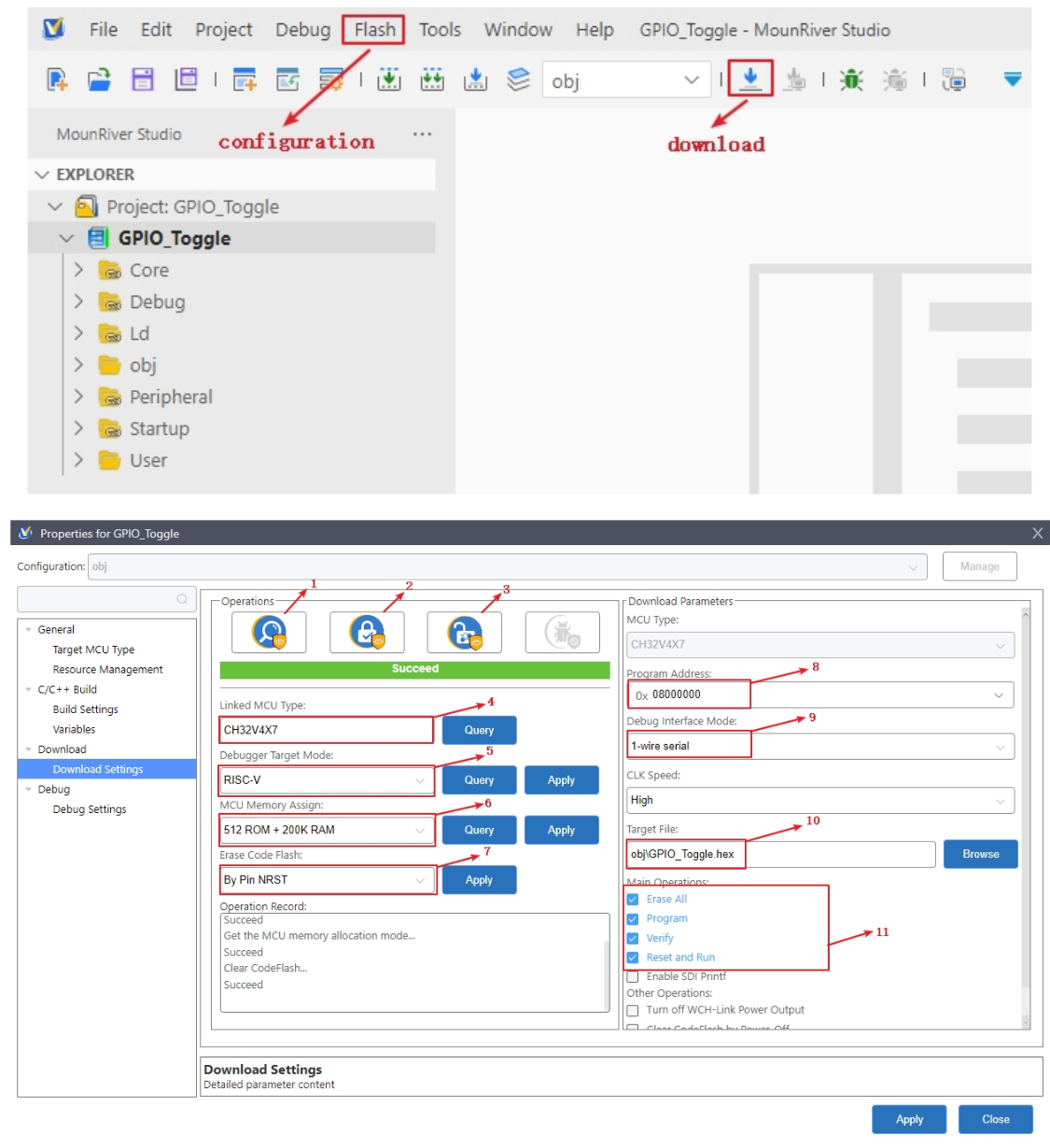The height and width of the screenshot is (1148, 1050).
Task: Open the Erase Code Flash dropdown
Action: point(327,879)
